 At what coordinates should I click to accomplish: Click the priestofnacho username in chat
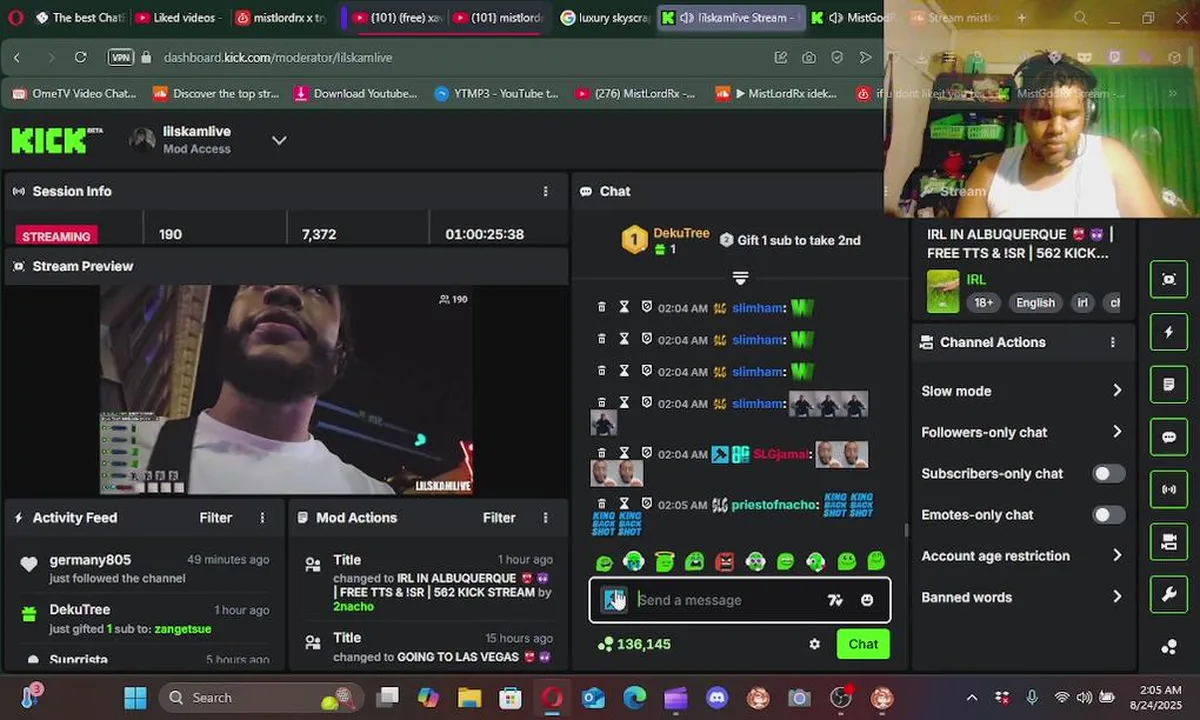tap(772, 505)
